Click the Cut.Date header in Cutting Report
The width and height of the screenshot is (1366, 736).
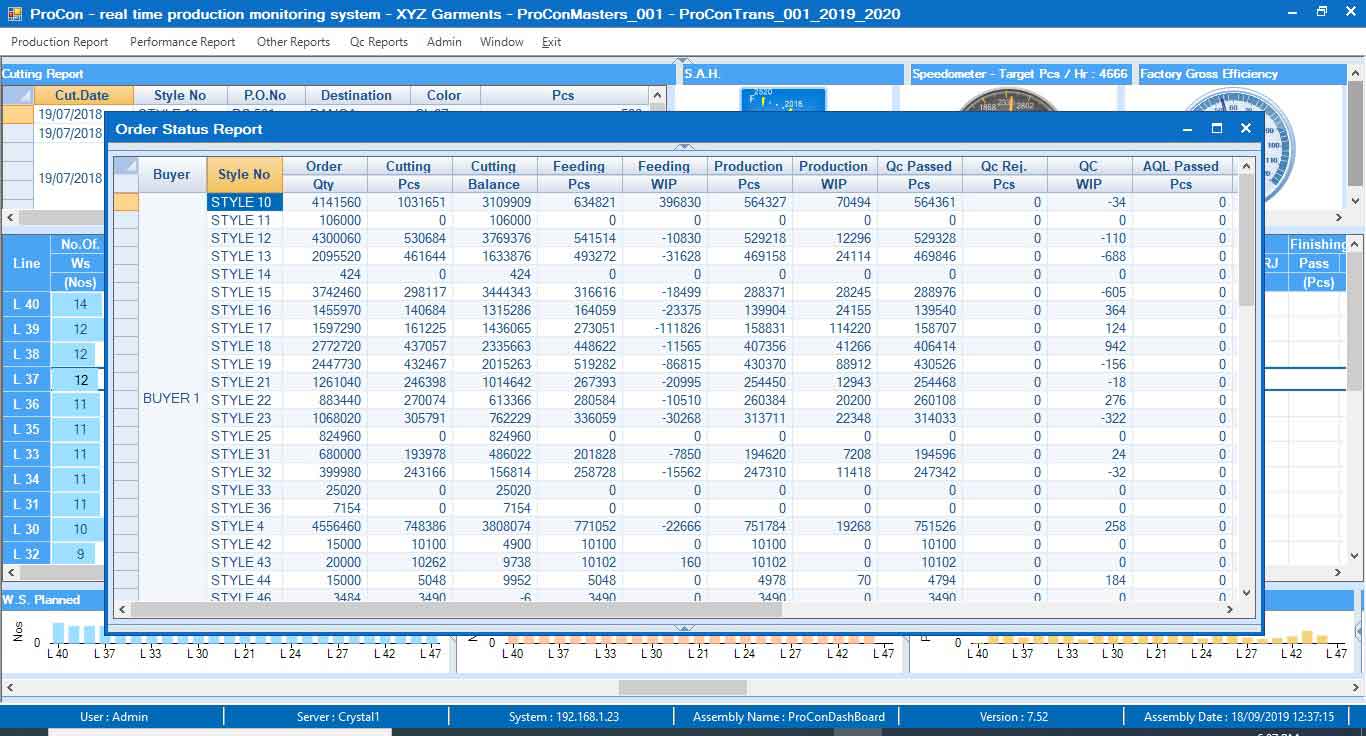tap(83, 95)
